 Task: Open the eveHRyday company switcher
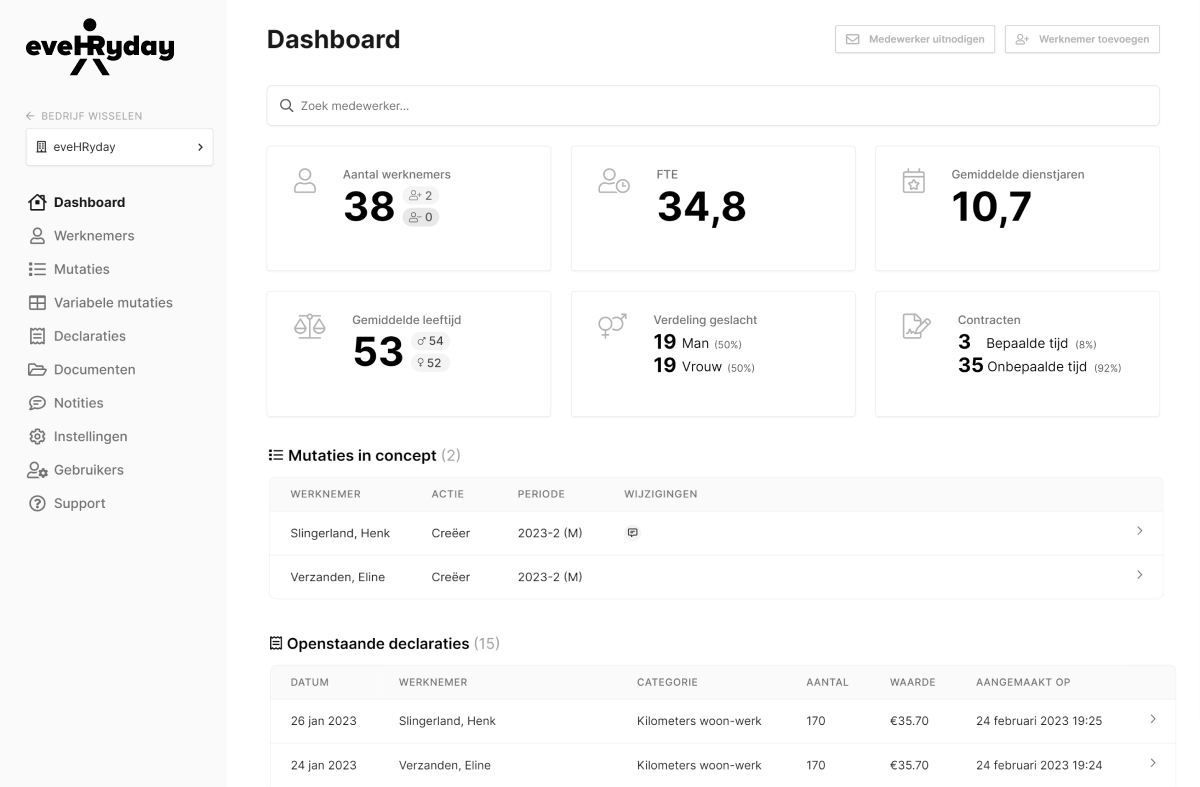tap(119, 147)
